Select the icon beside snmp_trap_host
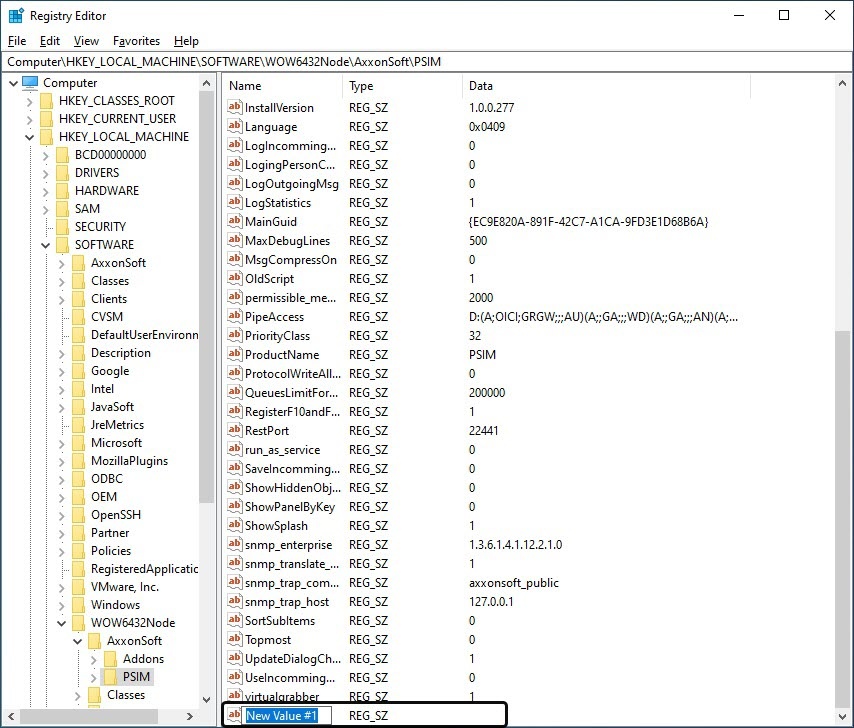 coord(236,601)
